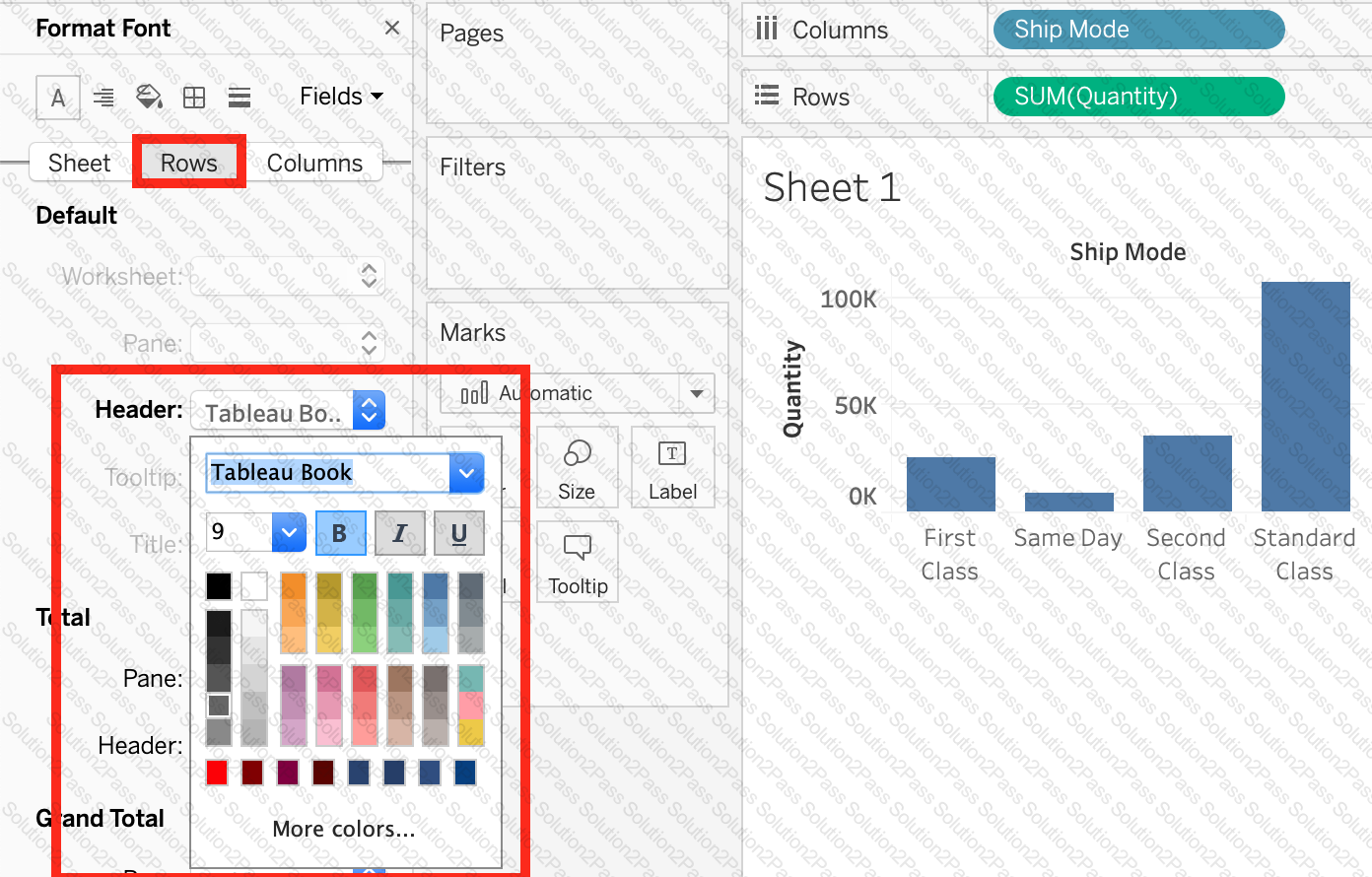Click the Tooltip marks card icon
Screen dimensions: 1372x877
[x=577, y=562]
